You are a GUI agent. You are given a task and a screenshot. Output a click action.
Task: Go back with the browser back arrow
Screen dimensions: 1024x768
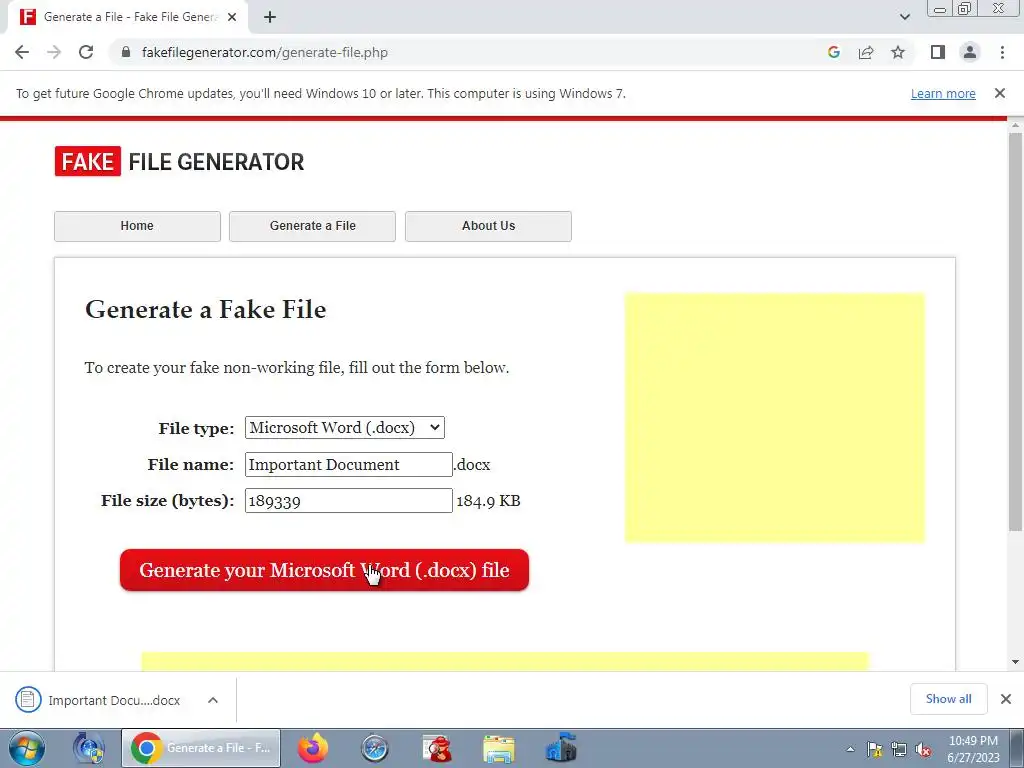(x=22, y=52)
